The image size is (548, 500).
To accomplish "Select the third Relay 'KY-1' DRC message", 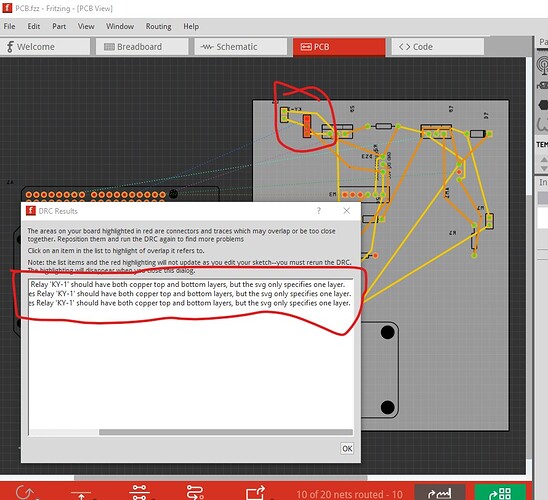I will pyautogui.click(x=190, y=303).
